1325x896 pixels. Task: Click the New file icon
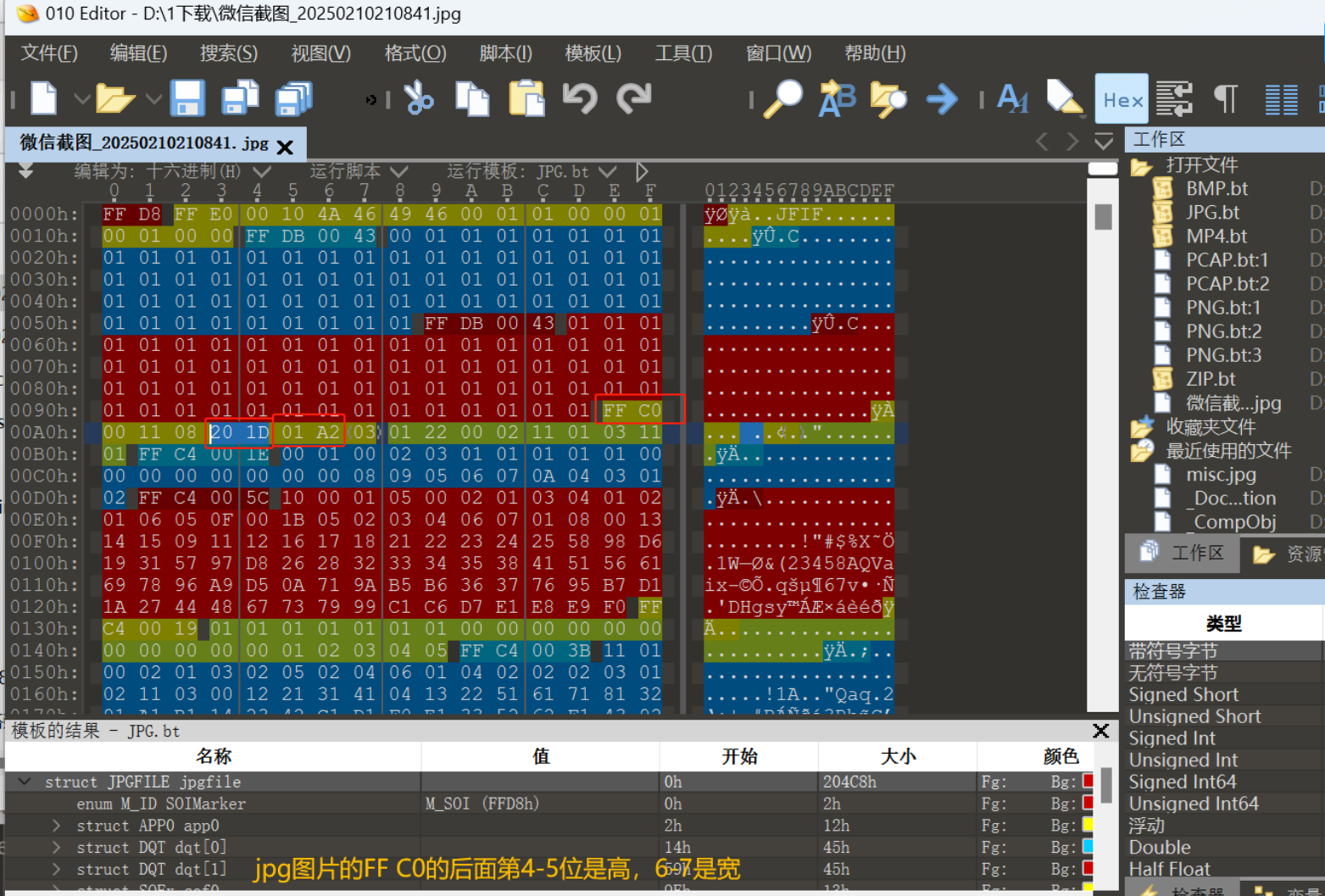tap(43, 98)
